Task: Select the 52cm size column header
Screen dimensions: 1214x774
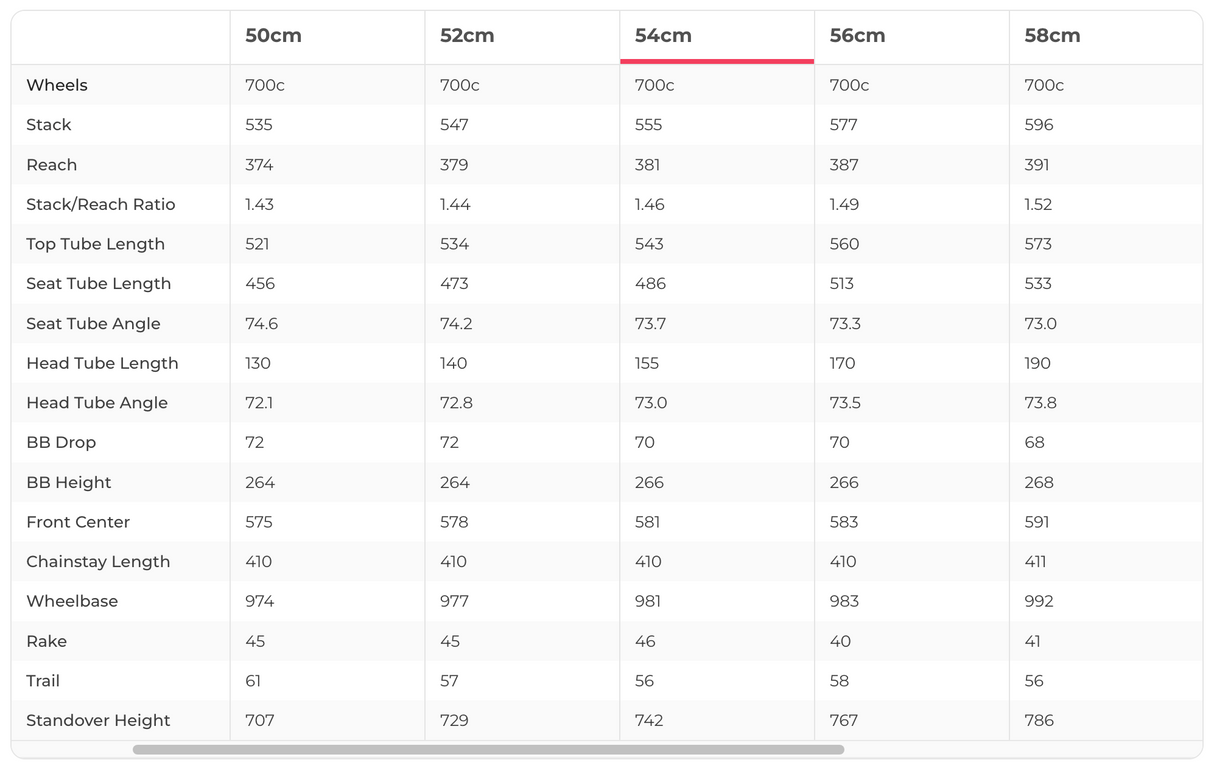Action: coord(467,36)
